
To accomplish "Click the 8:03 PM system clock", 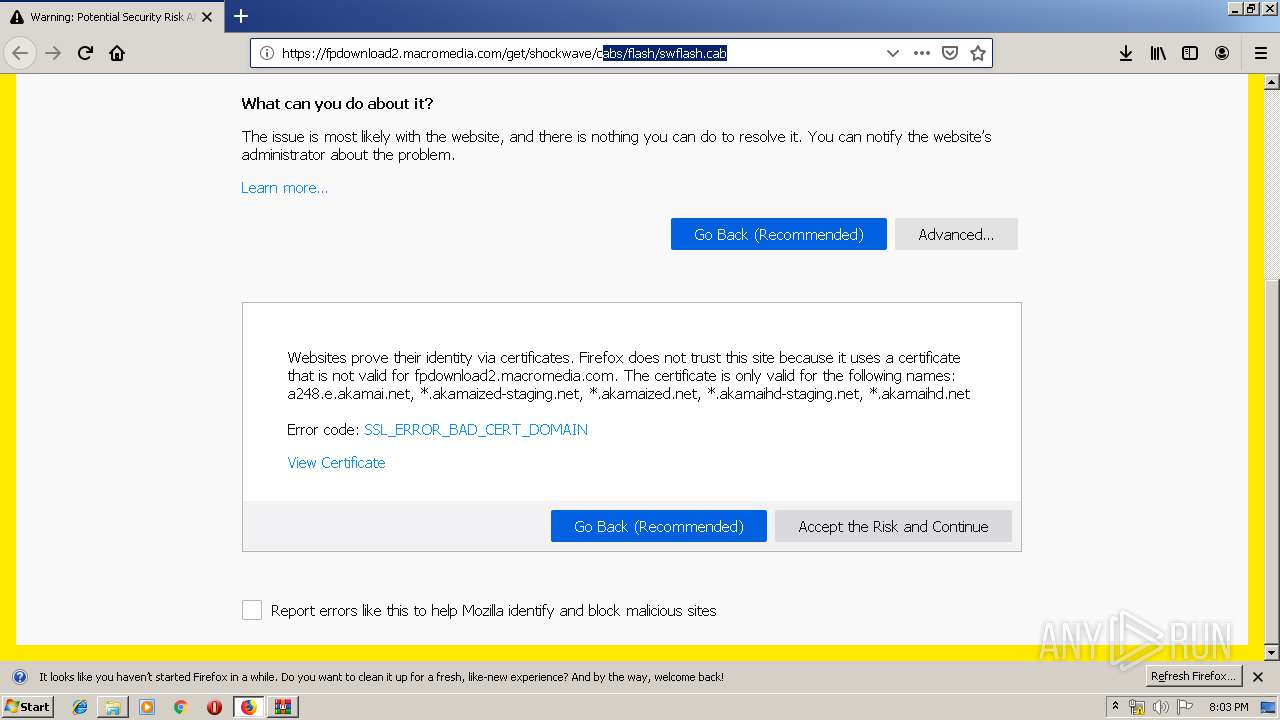I will pos(1228,707).
